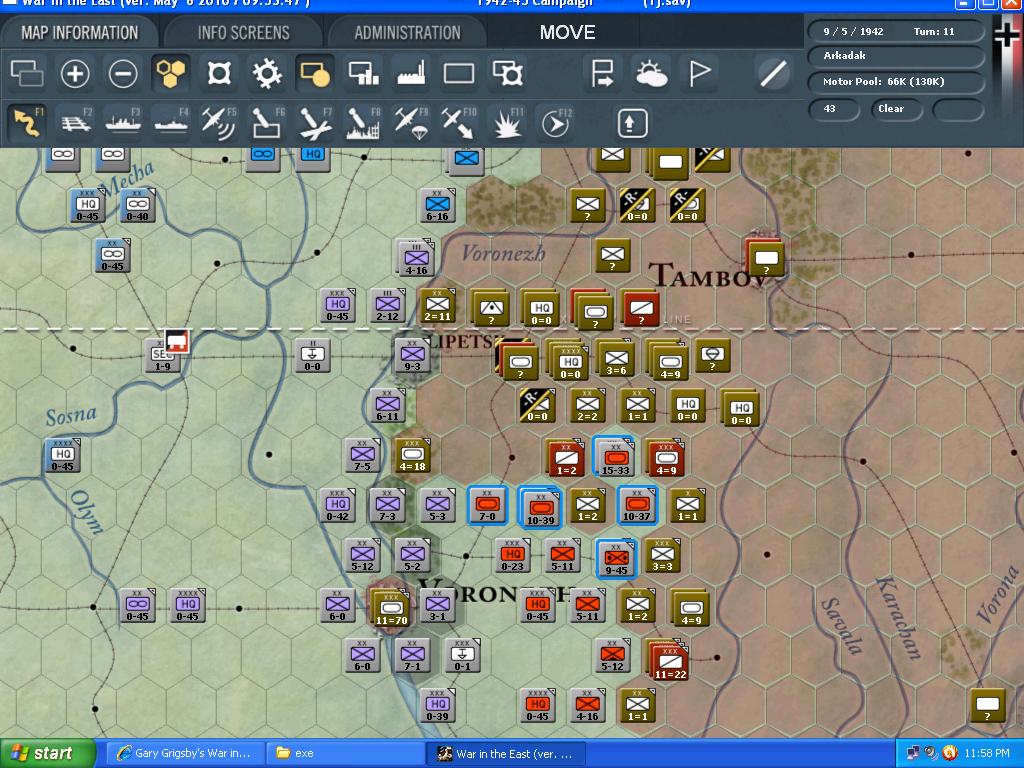Open the MAP INFORMATION tab
Screen dimensions: 1024x768
(80, 32)
